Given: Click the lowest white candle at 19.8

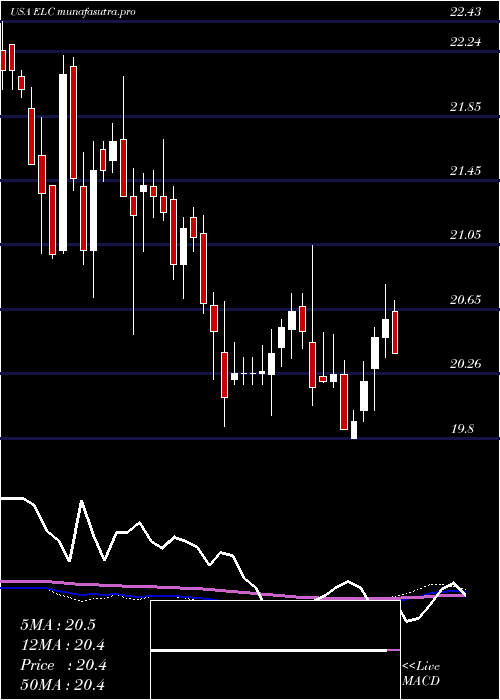Looking at the screenshot, I should pos(354,430).
